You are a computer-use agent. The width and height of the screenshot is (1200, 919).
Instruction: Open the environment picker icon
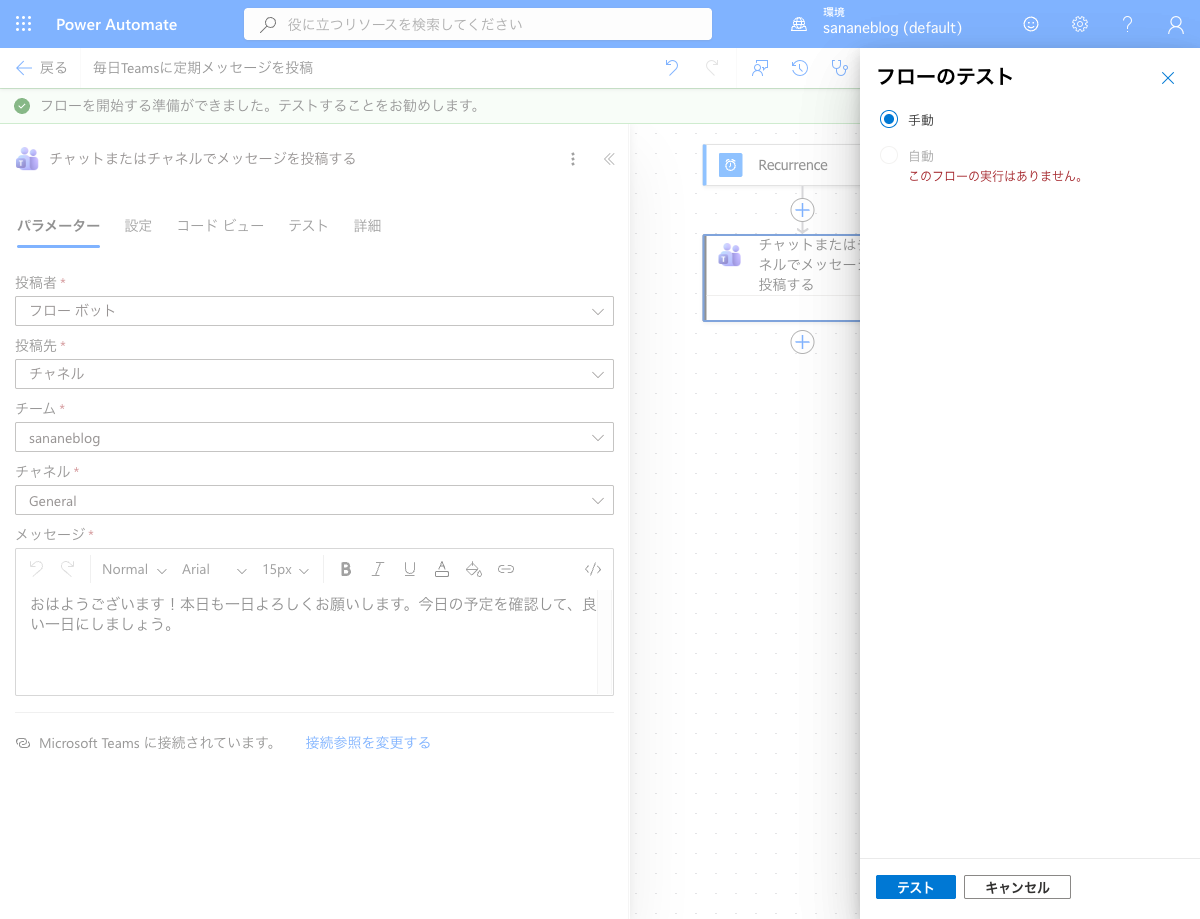tap(799, 24)
